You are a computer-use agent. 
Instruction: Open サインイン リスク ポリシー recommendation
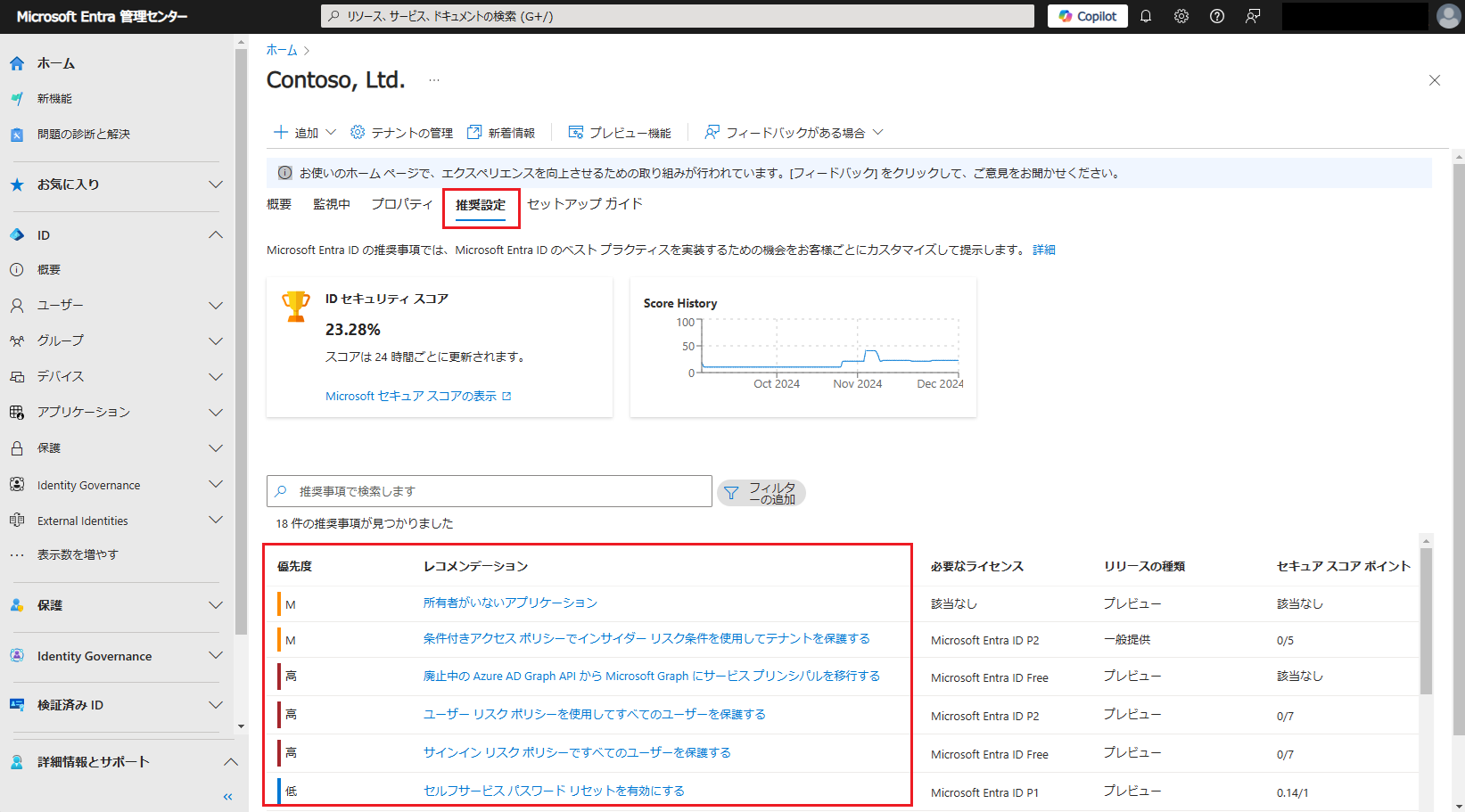577,753
